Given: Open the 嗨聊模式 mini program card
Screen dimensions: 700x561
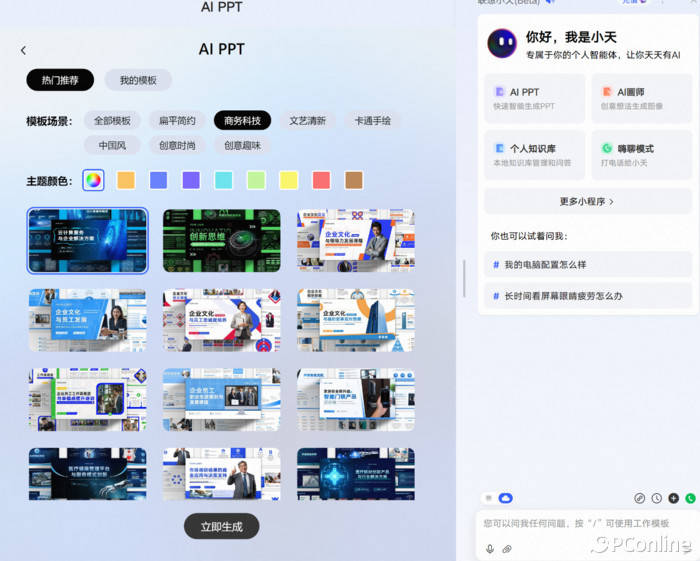Looking at the screenshot, I should click(642, 155).
